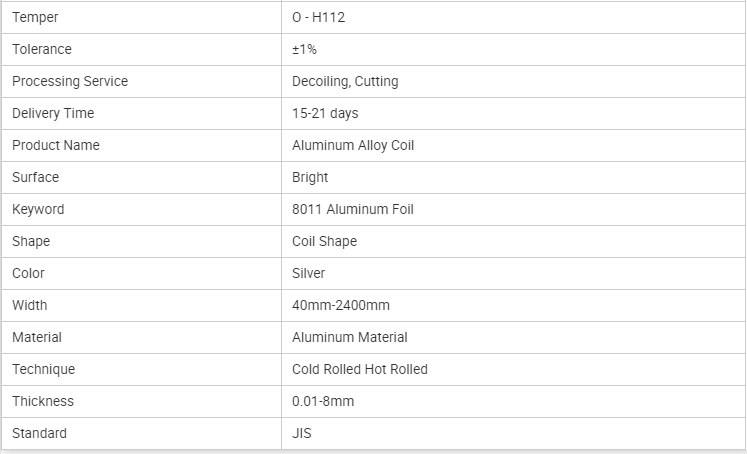Click the Coil Shape value
This screenshot has width=747, height=454.
324,241
